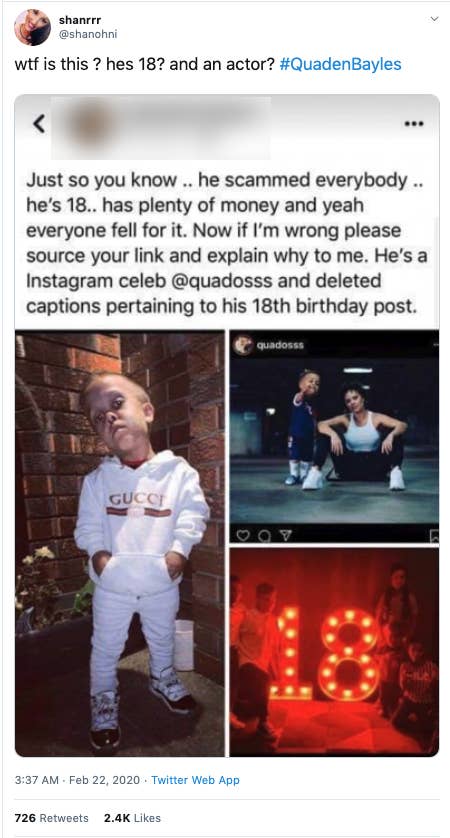
Task: Select the quadosss username above photo
Action: click(280, 345)
